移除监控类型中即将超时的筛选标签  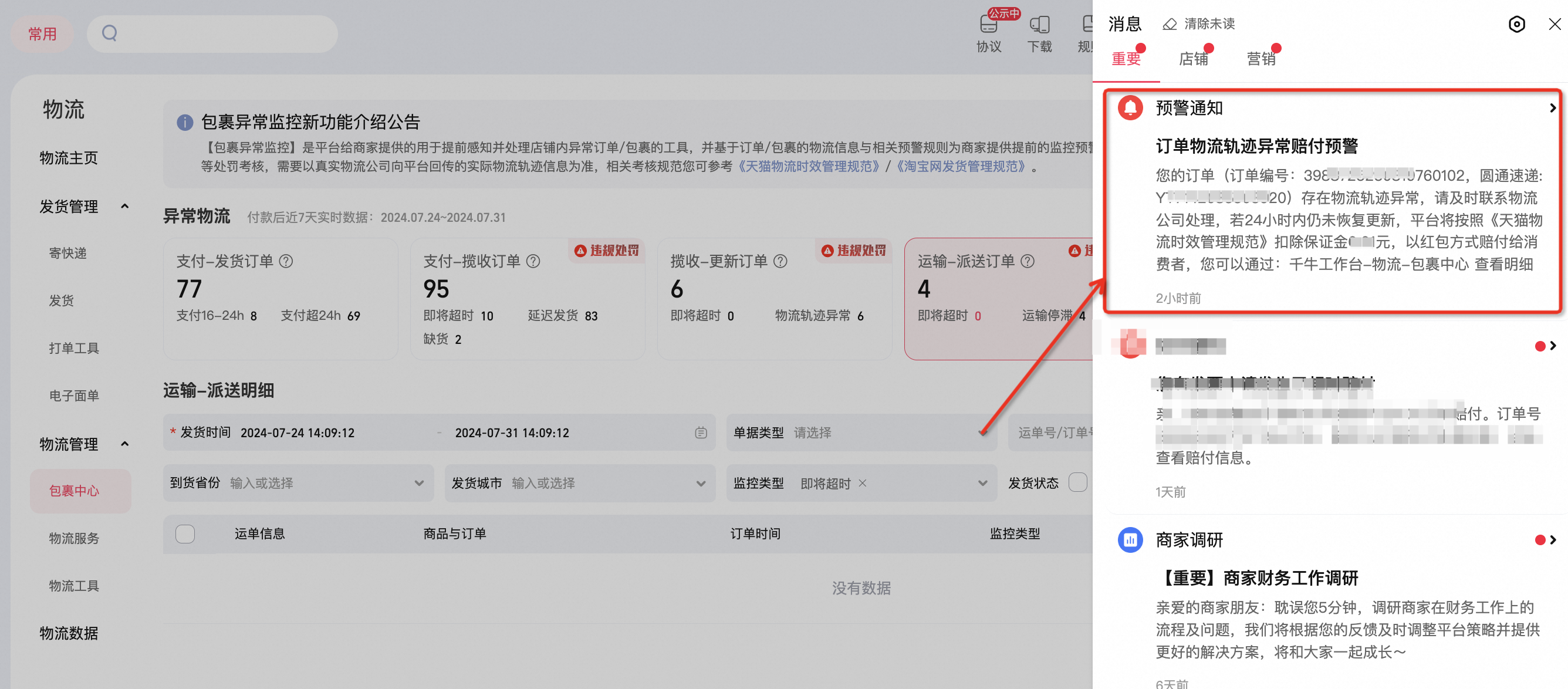click(x=863, y=482)
